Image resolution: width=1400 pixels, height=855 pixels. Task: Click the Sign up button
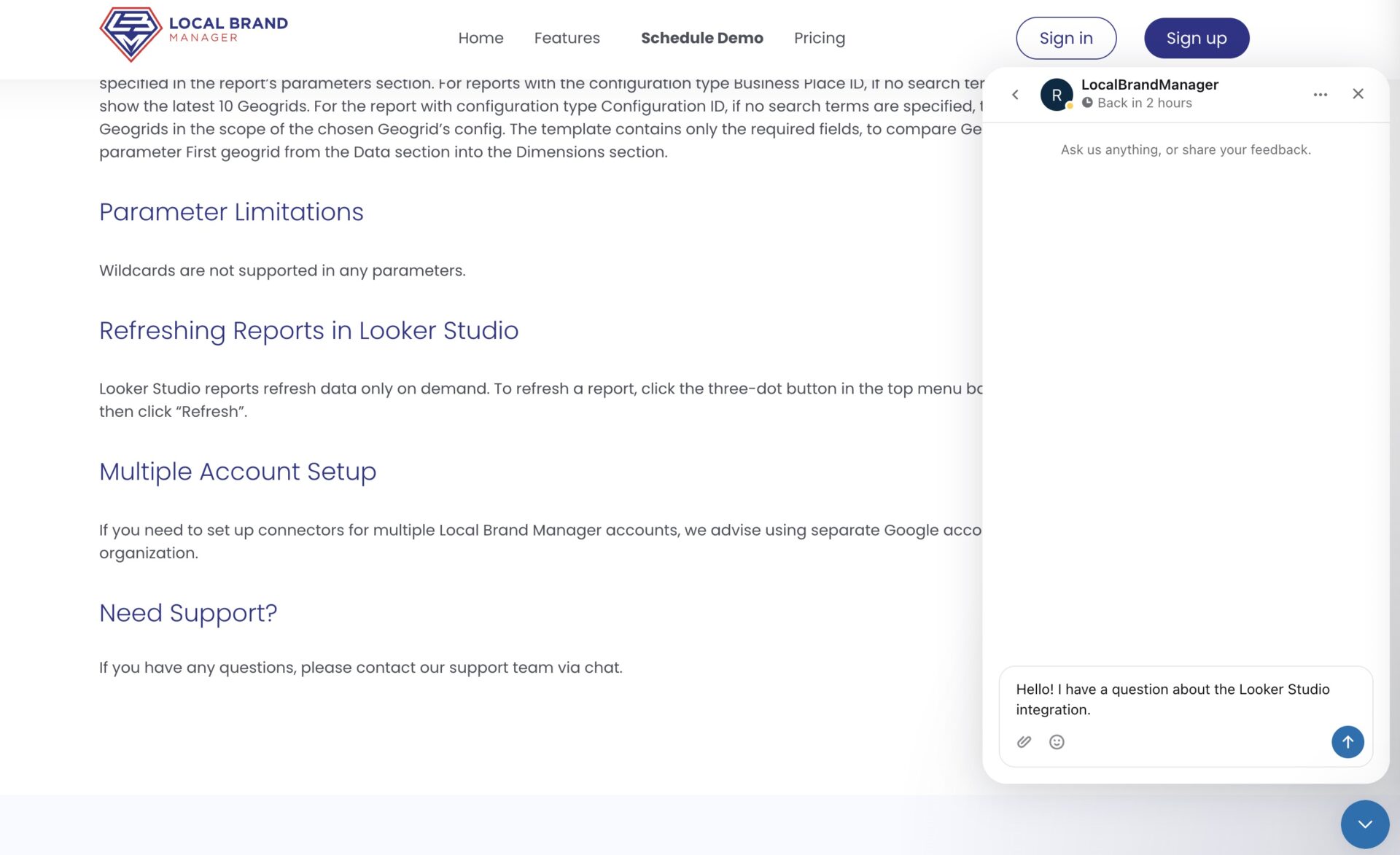1196,38
